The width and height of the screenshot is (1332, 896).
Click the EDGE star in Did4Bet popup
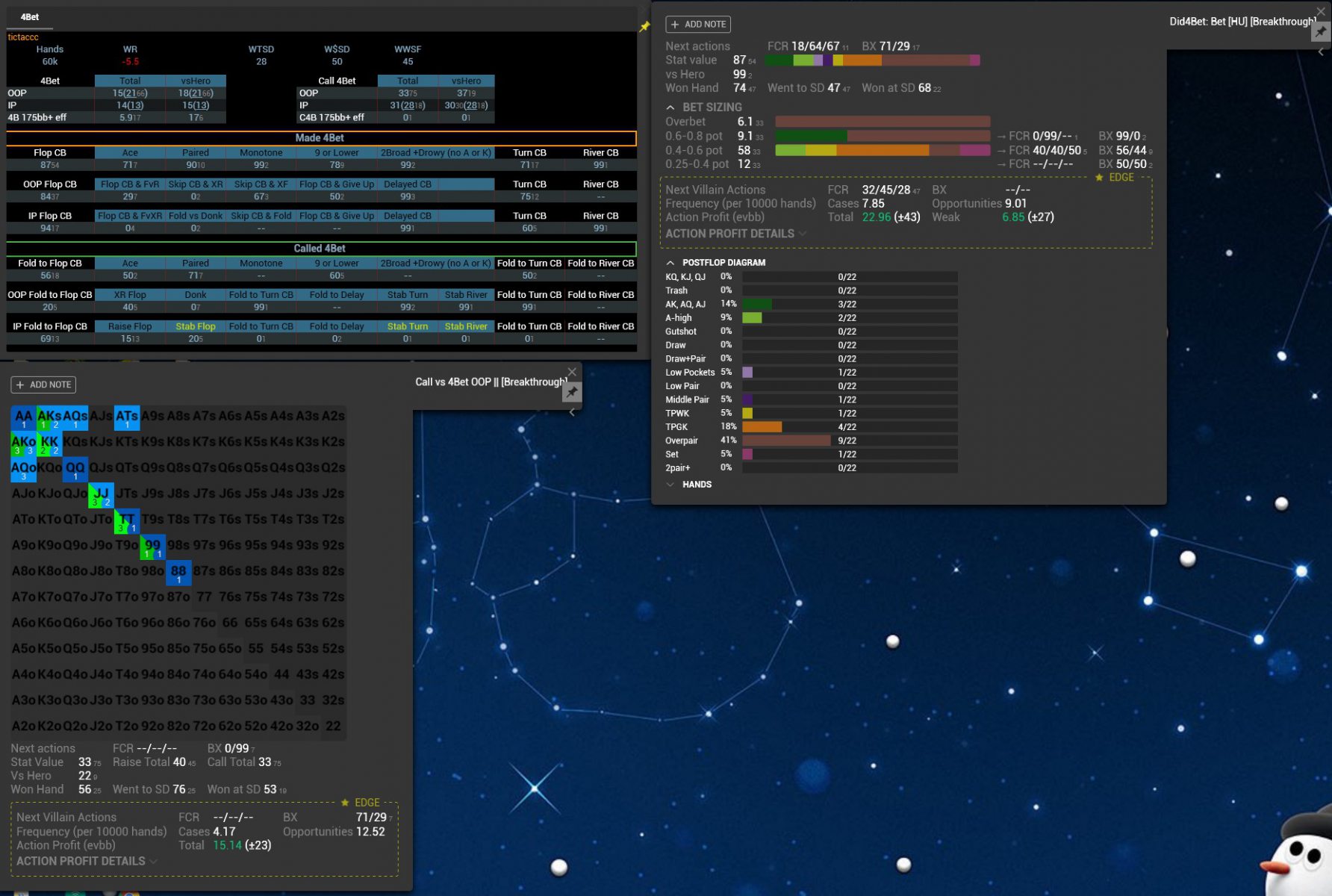point(1099,178)
